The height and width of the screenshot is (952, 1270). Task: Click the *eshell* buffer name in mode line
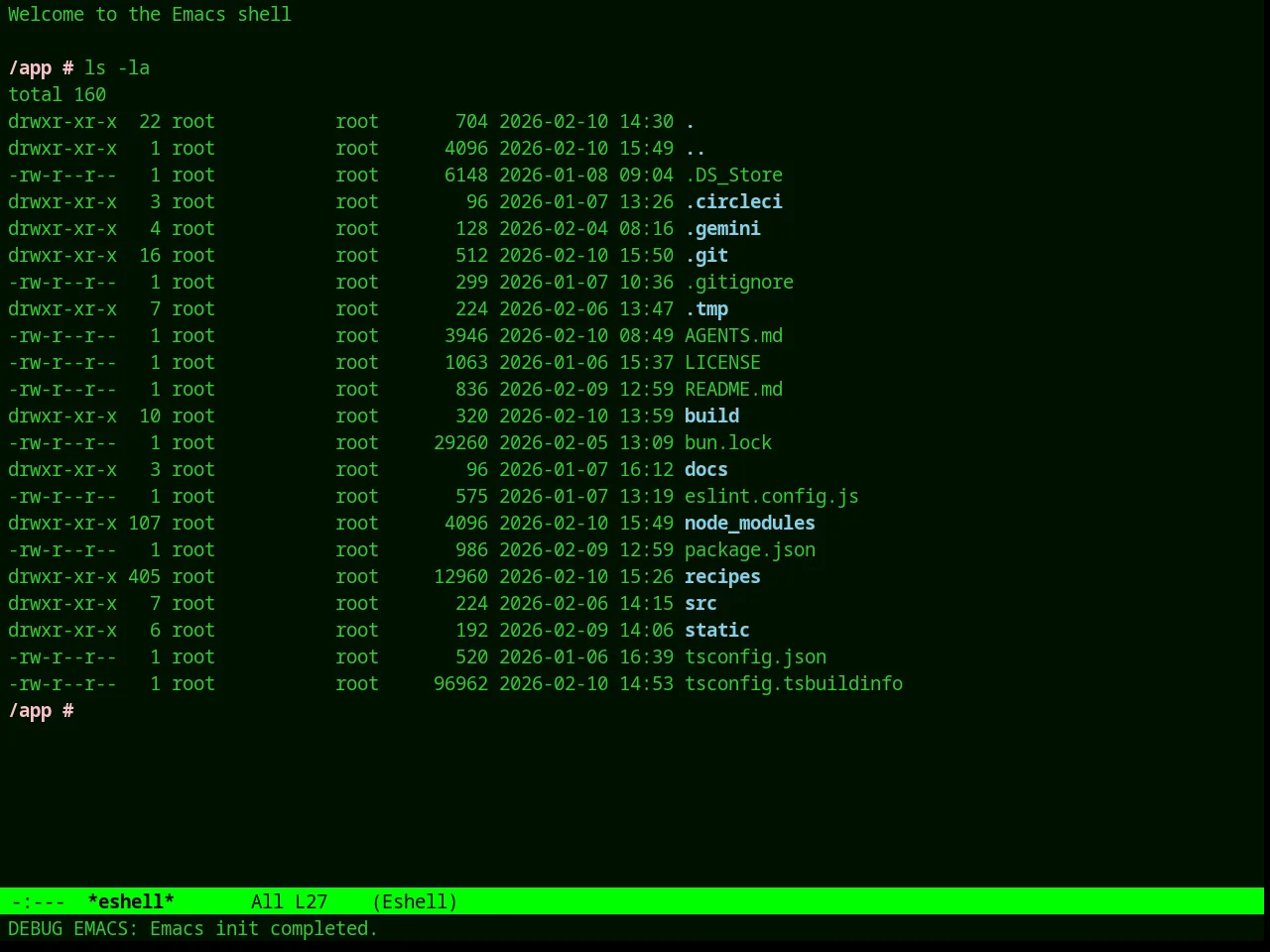click(x=131, y=901)
